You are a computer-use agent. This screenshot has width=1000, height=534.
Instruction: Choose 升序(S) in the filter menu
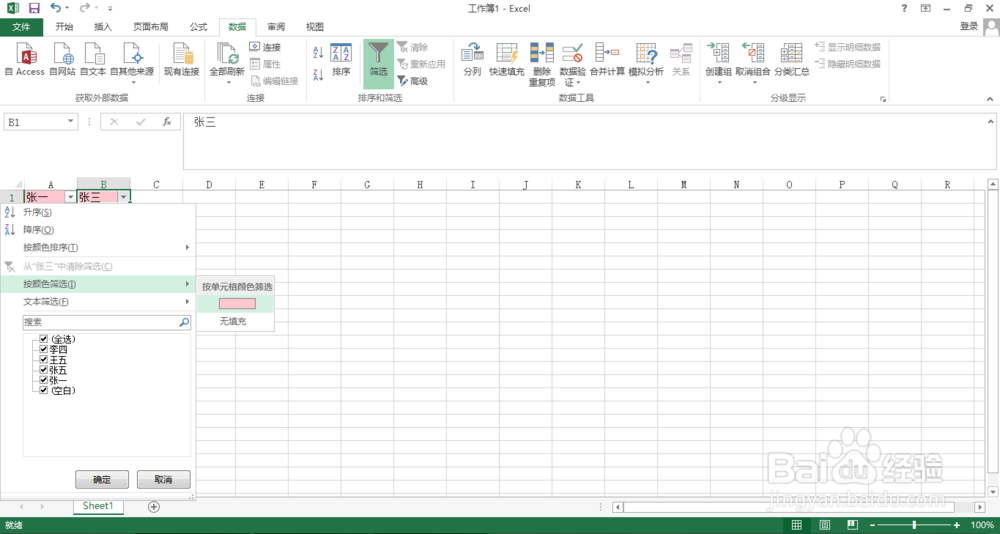[98, 212]
